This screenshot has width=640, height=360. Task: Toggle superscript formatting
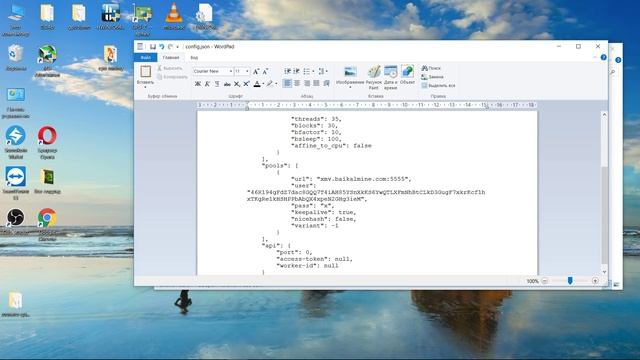[x=247, y=84]
